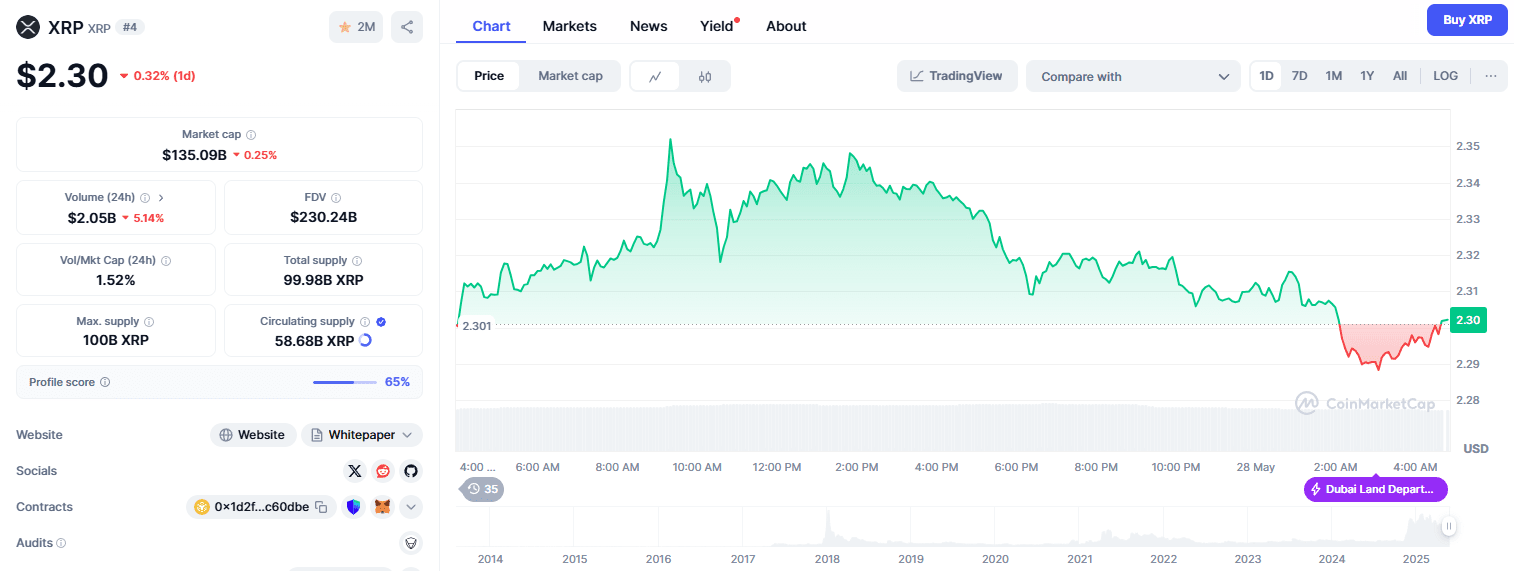1514x571 pixels.
Task: Select the 1Y time range
Action: (1367, 76)
